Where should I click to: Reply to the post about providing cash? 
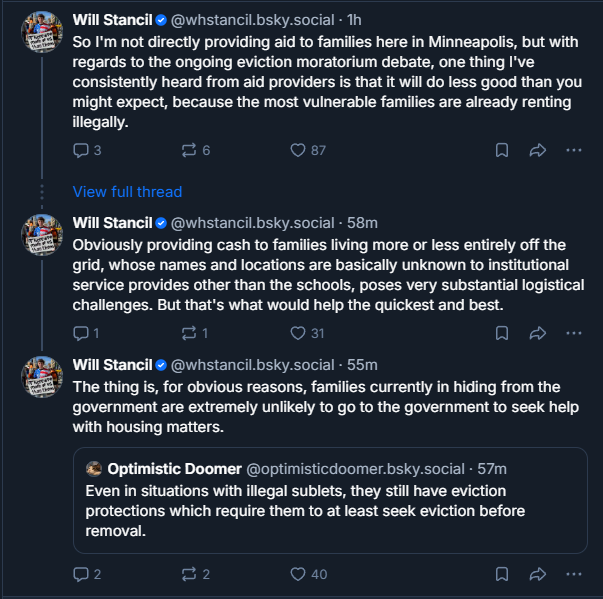point(86,333)
